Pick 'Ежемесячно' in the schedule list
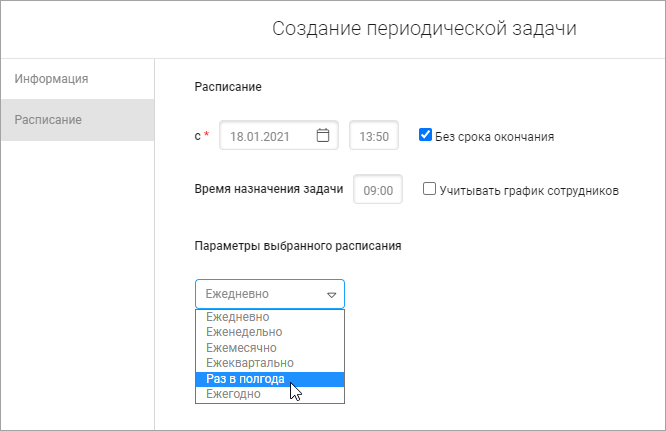666x431 pixels. click(x=241, y=348)
